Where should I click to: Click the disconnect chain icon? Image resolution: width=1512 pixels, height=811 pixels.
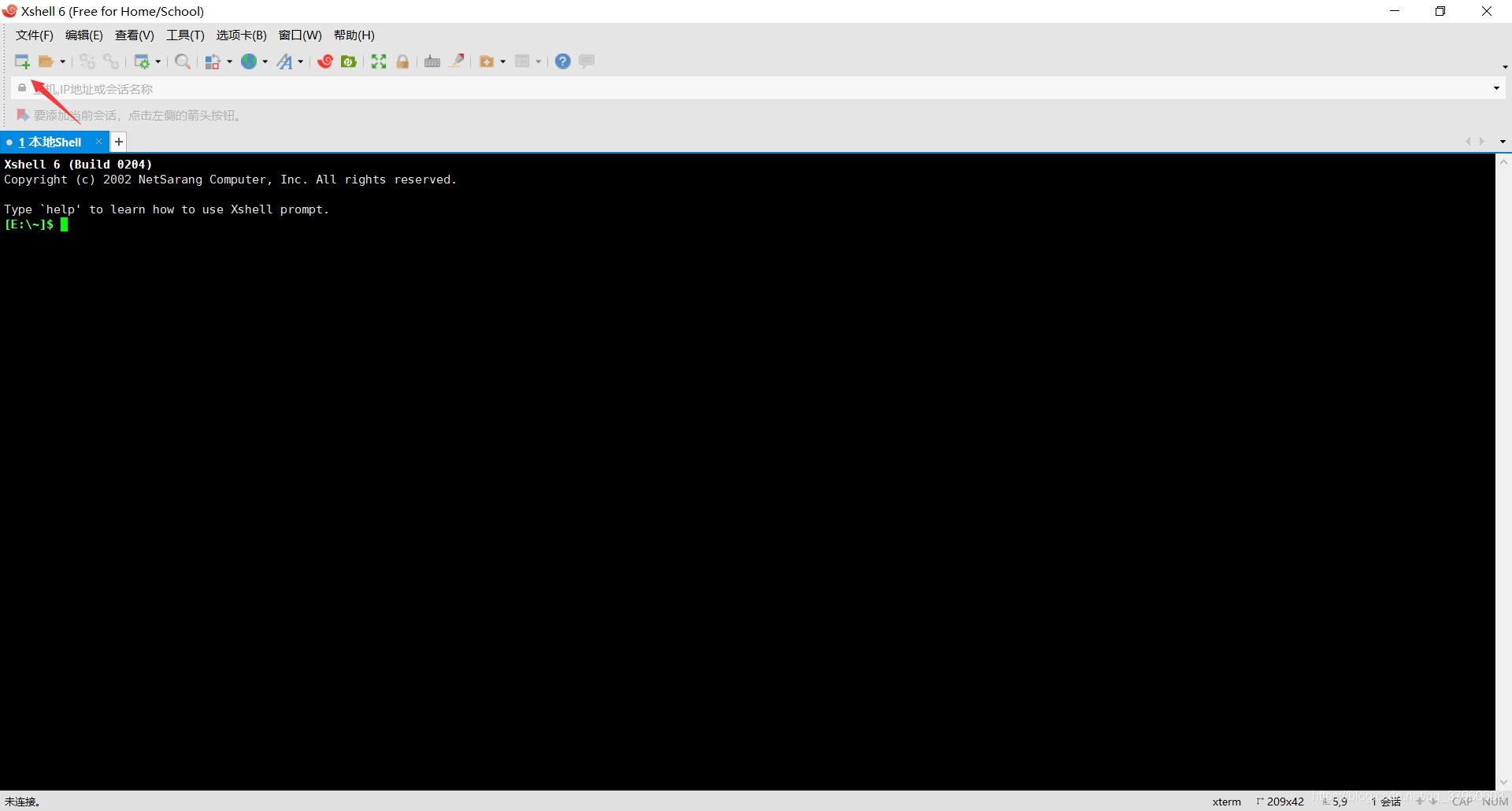87,61
